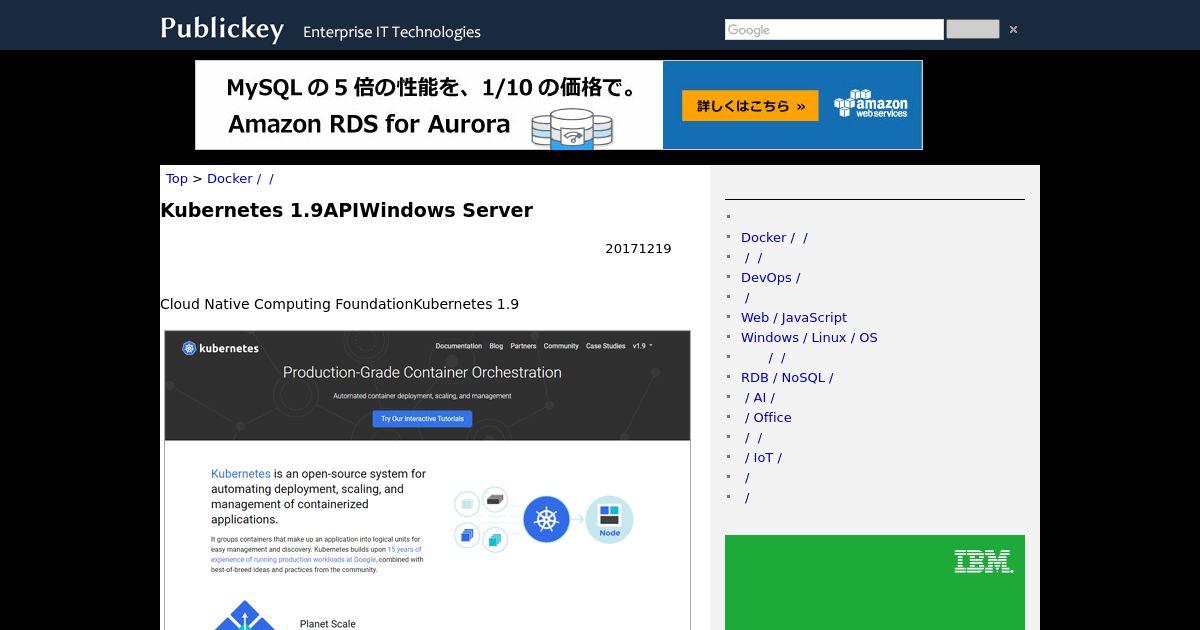Click the orange 詳しくはこちら button in the ad
Screen dimensions: 1200x630
pyautogui.click(x=750, y=106)
